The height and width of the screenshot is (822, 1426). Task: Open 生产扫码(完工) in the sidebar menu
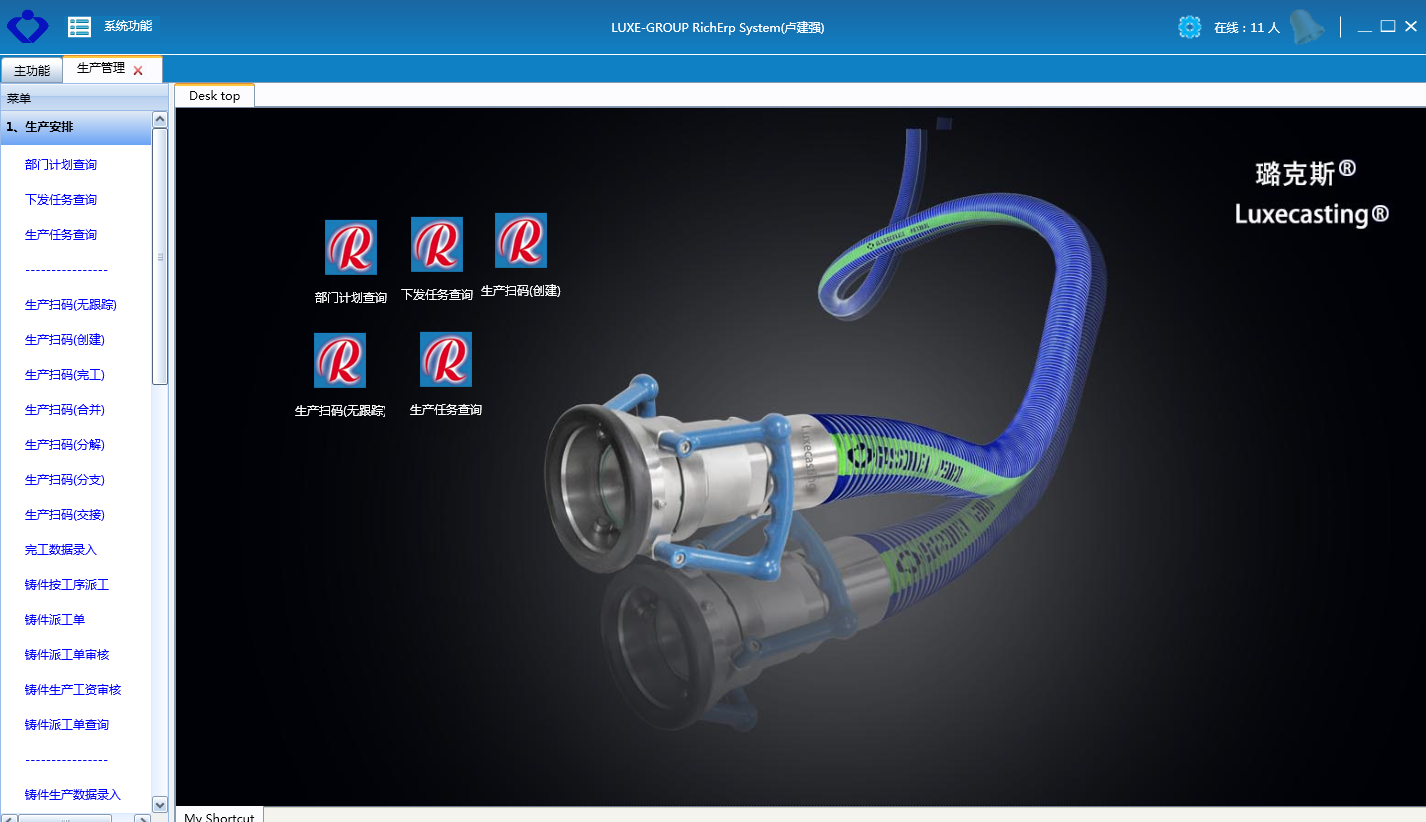point(65,375)
